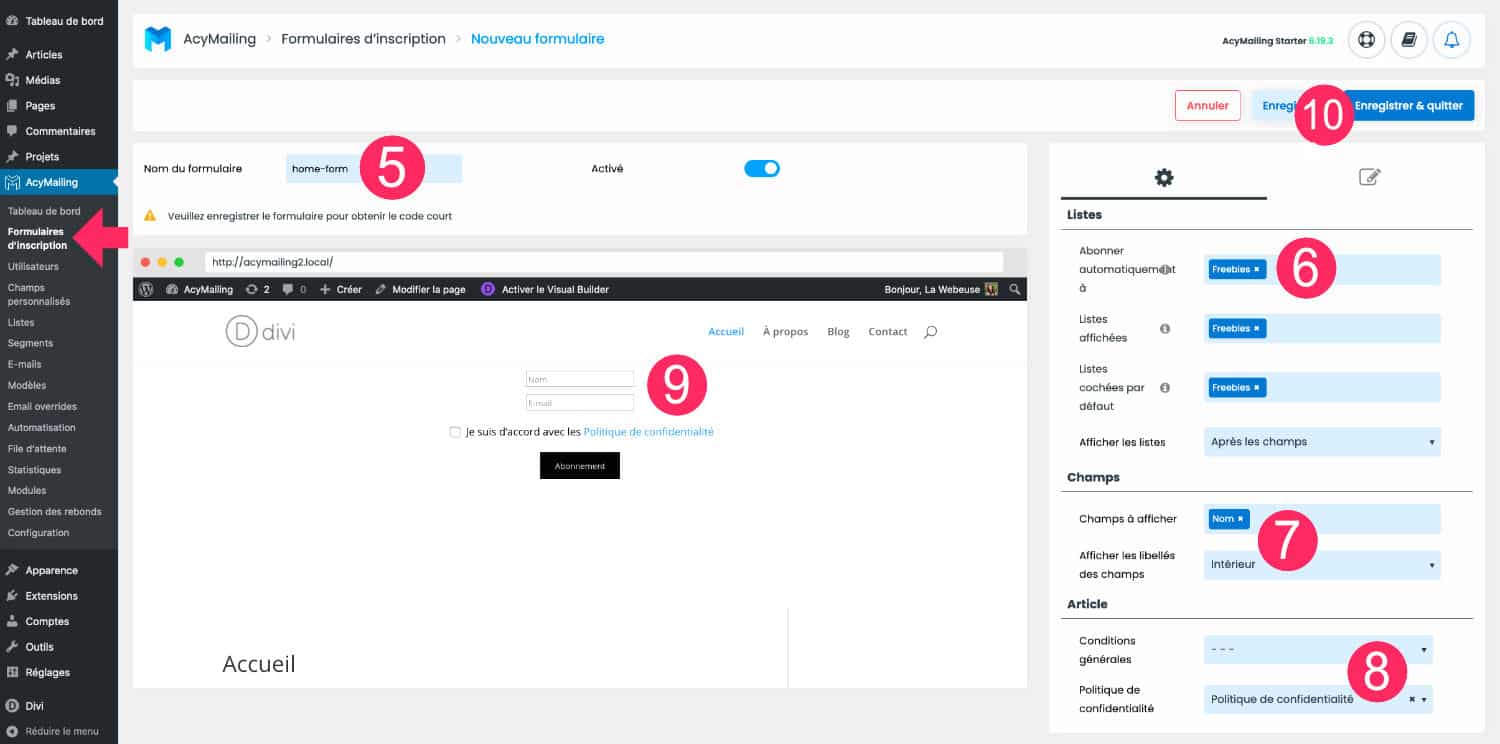Click Abonner automatiquement à list field
The image size is (1500, 744).
(x=1322, y=269)
